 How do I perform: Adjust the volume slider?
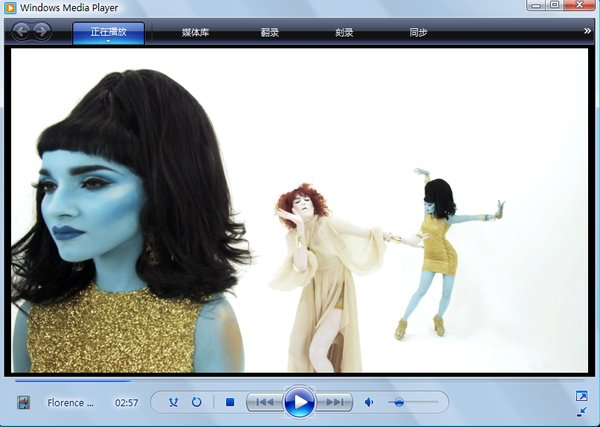(x=412, y=402)
